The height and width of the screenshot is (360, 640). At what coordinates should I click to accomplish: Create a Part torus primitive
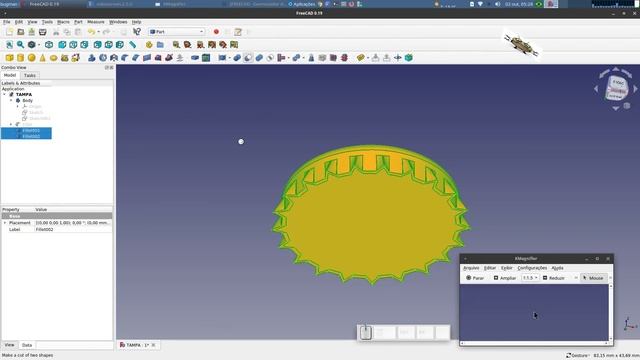[x=53, y=58]
